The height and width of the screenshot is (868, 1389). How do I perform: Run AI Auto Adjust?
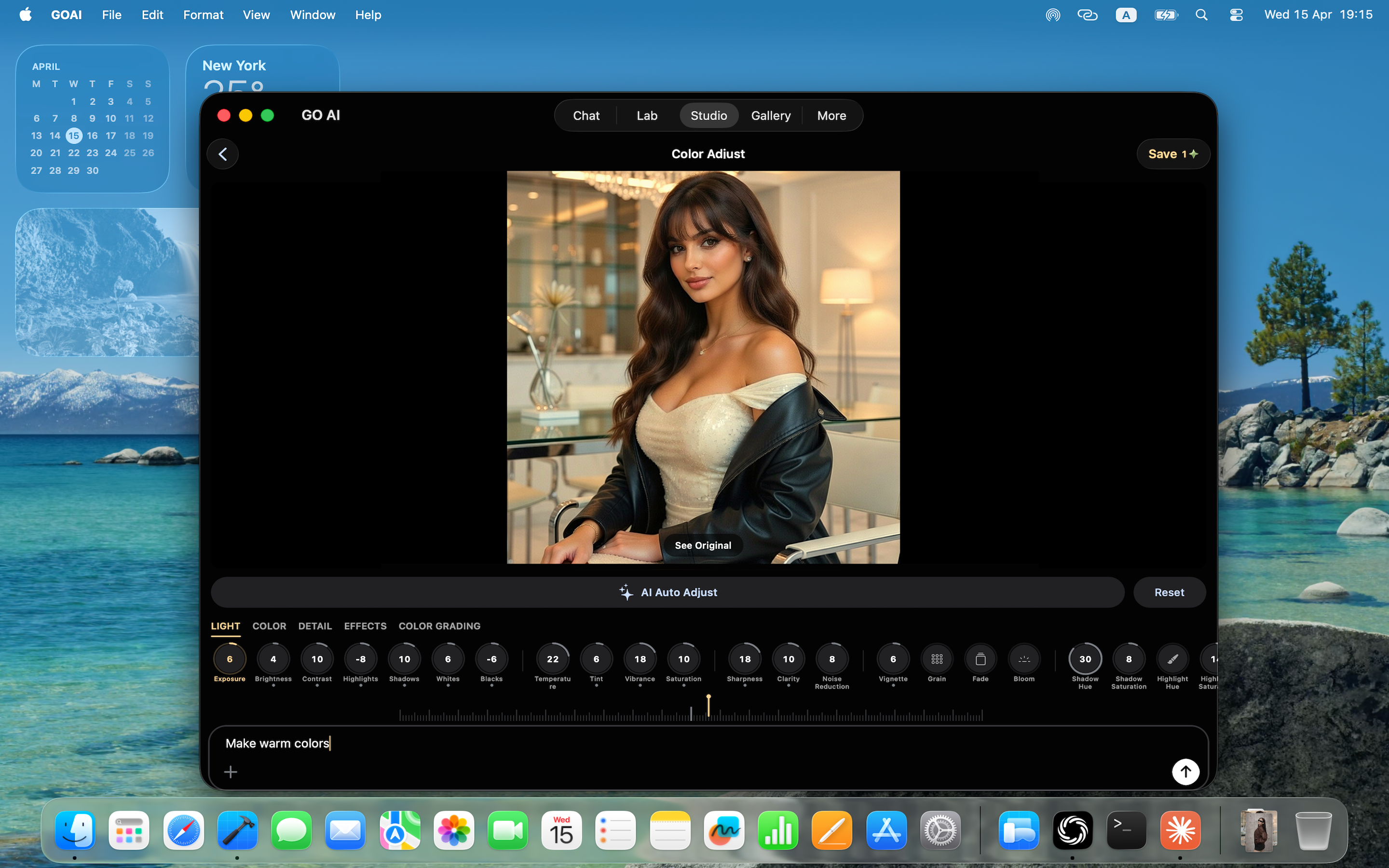[x=667, y=593]
